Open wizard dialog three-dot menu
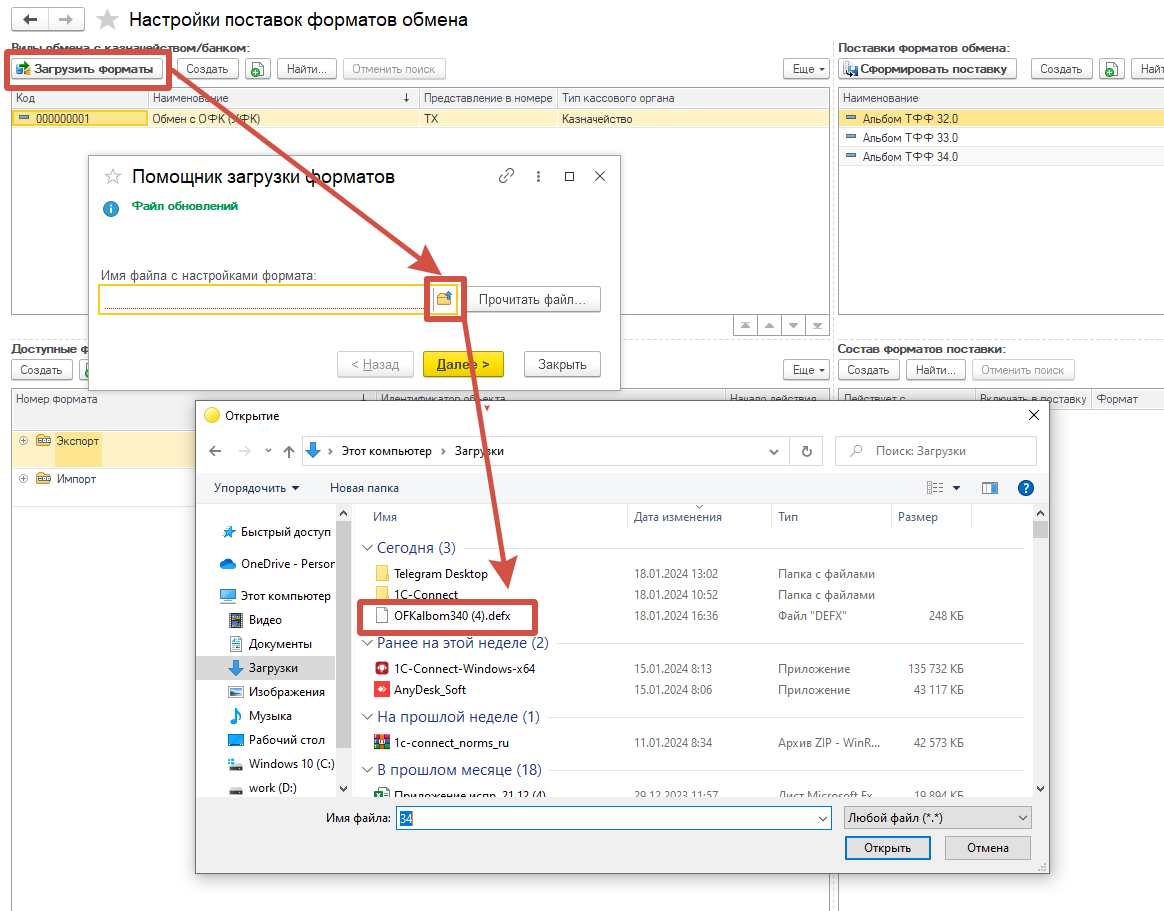This screenshot has height=911, width=1164. click(538, 176)
